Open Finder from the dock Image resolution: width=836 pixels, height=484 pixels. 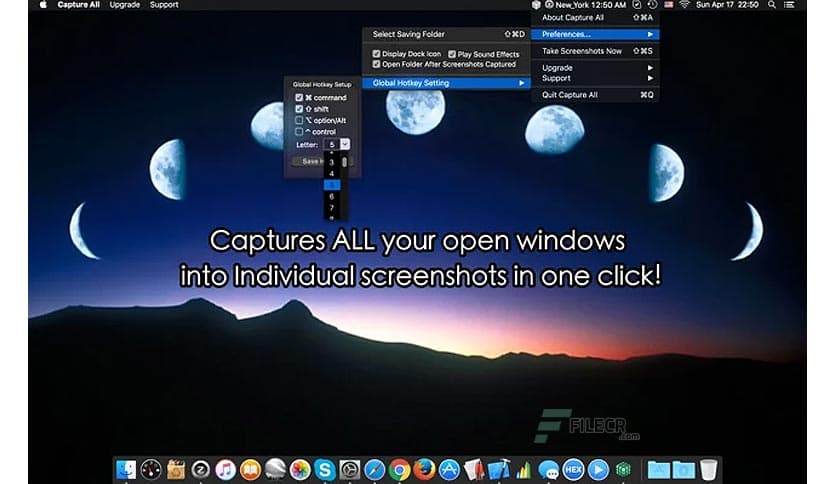[126, 469]
